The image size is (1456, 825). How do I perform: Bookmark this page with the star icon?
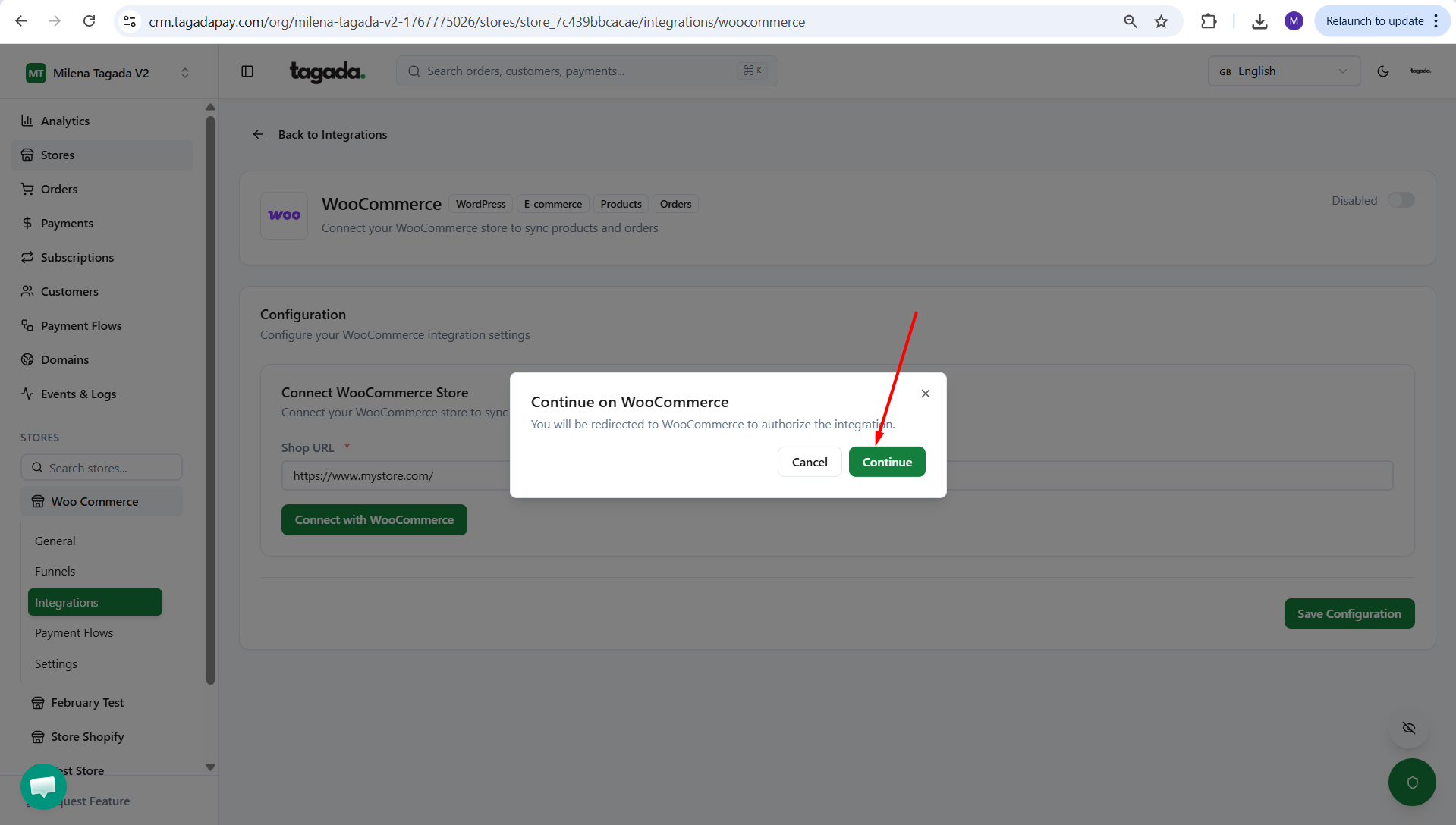pos(1161,21)
